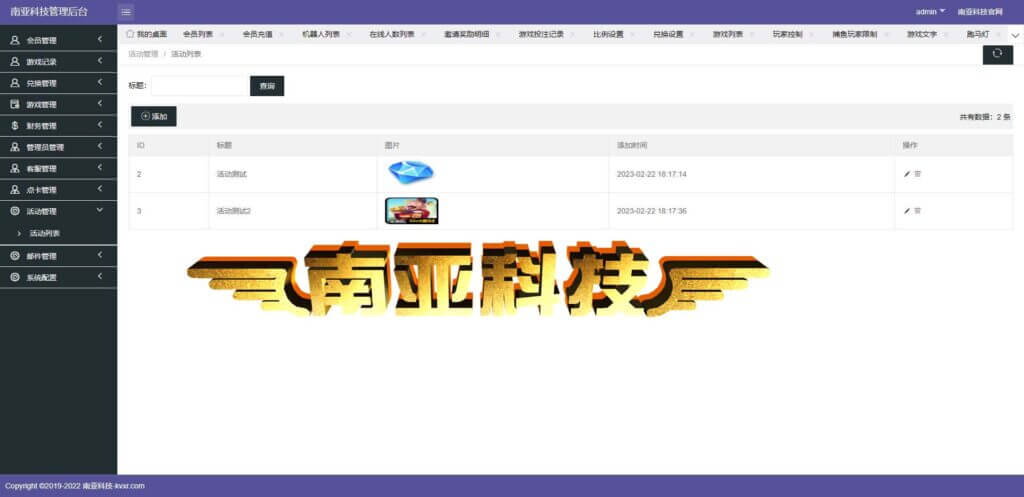Click the 南亚科技管理后台 header title
This screenshot has height=497, width=1024.
pos(49,12)
